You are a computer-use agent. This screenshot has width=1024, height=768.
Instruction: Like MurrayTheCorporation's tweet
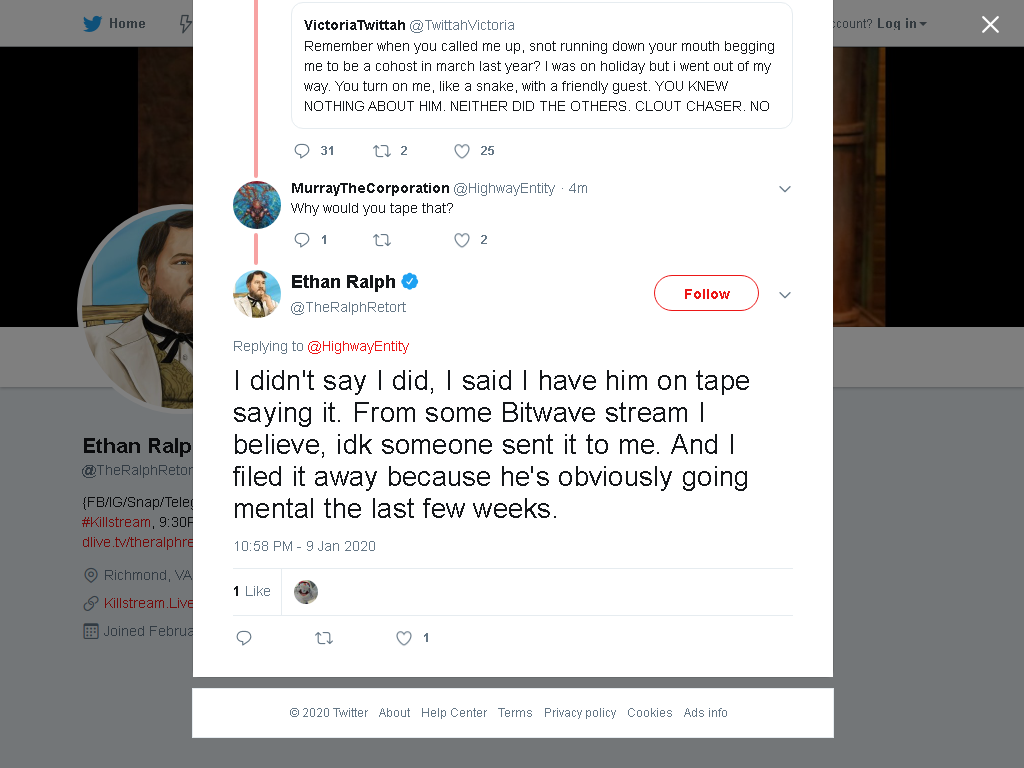point(462,240)
